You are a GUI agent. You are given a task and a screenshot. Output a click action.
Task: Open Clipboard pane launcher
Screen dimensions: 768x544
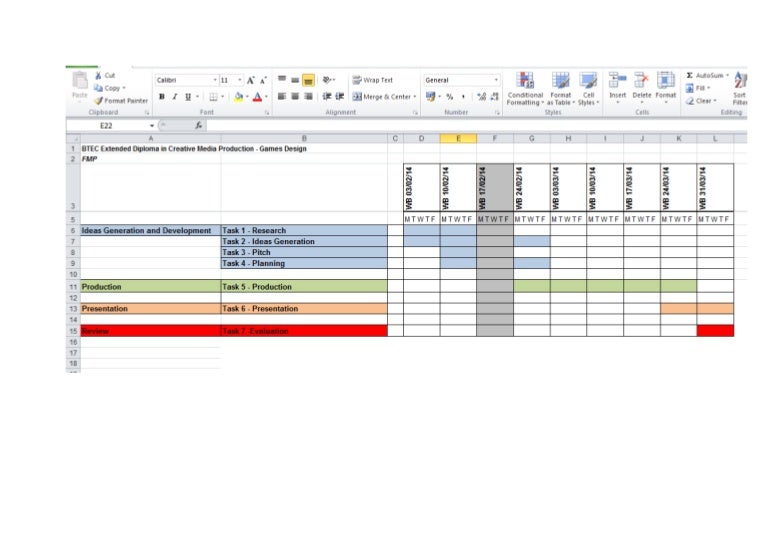(x=146, y=113)
